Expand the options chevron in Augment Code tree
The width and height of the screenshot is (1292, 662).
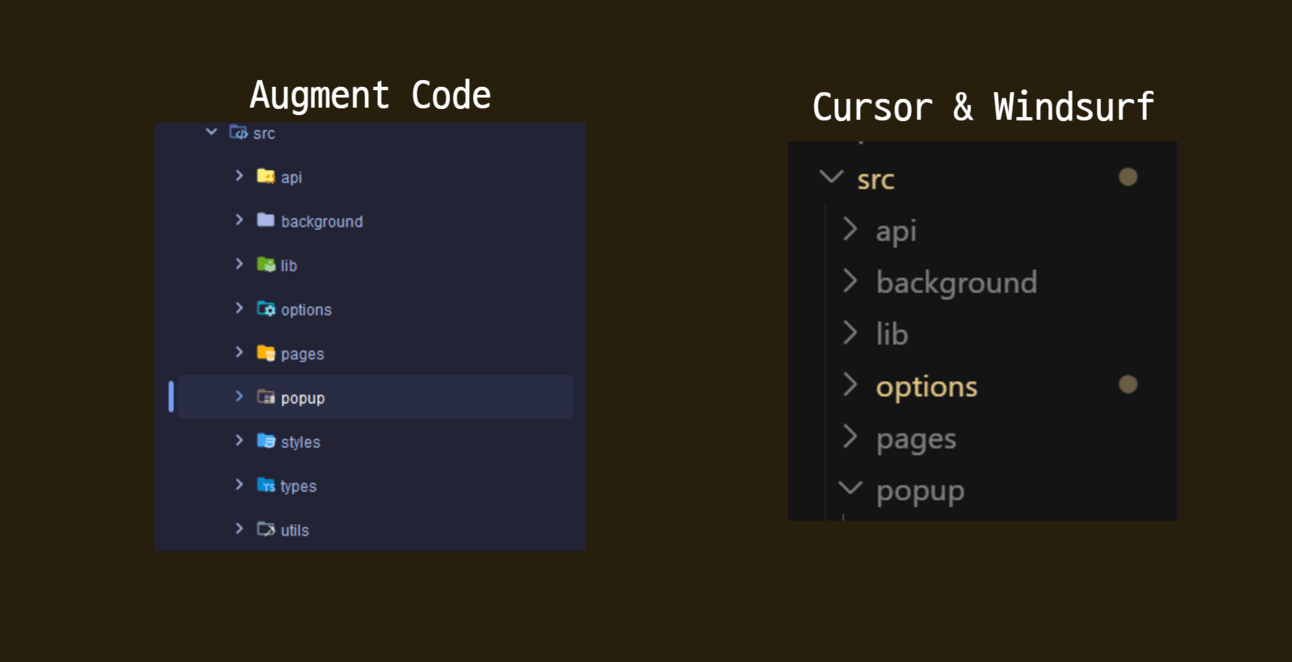[239, 308]
